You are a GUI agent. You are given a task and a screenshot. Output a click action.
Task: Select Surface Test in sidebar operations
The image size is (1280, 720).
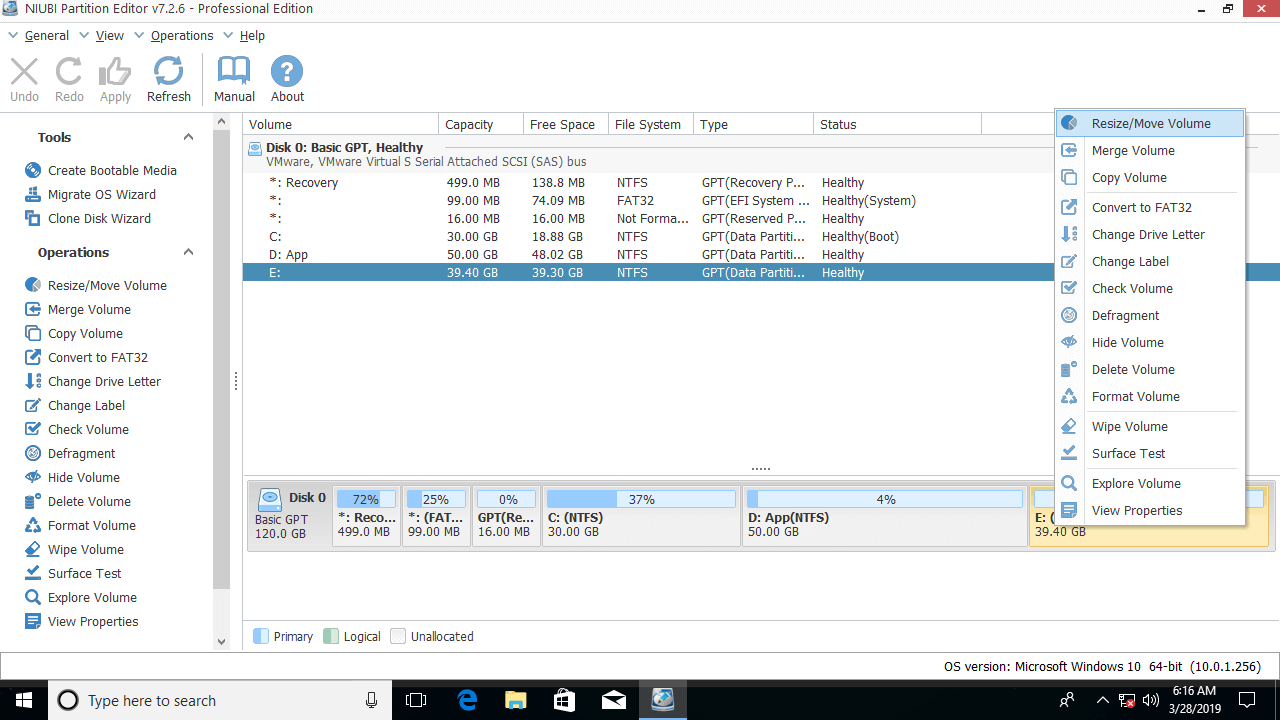84,573
